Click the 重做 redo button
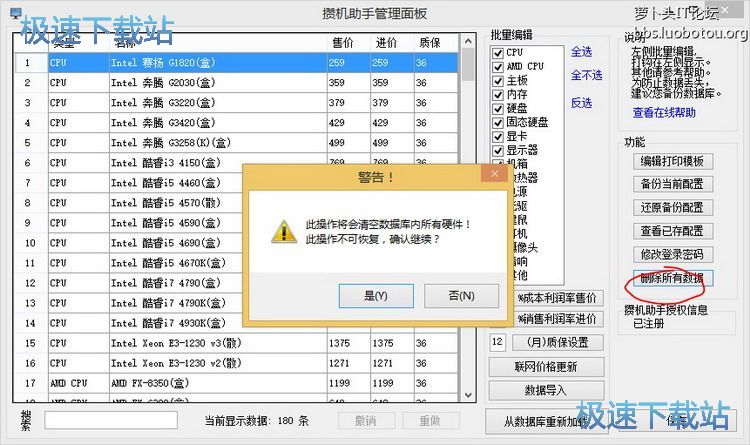Image resolution: width=750 pixels, height=445 pixels. point(430,421)
